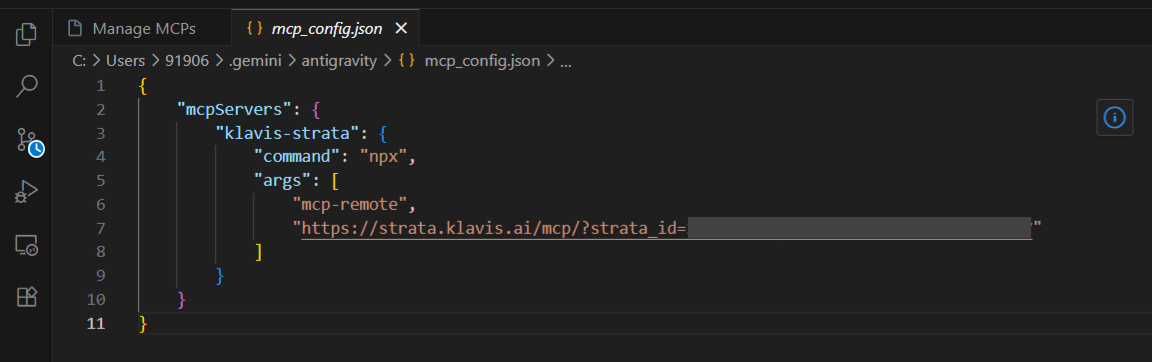The width and height of the screenshot is (1152, 362).
Task: Click the file icon on Manage MCPs tab
Action: point(74,29)
